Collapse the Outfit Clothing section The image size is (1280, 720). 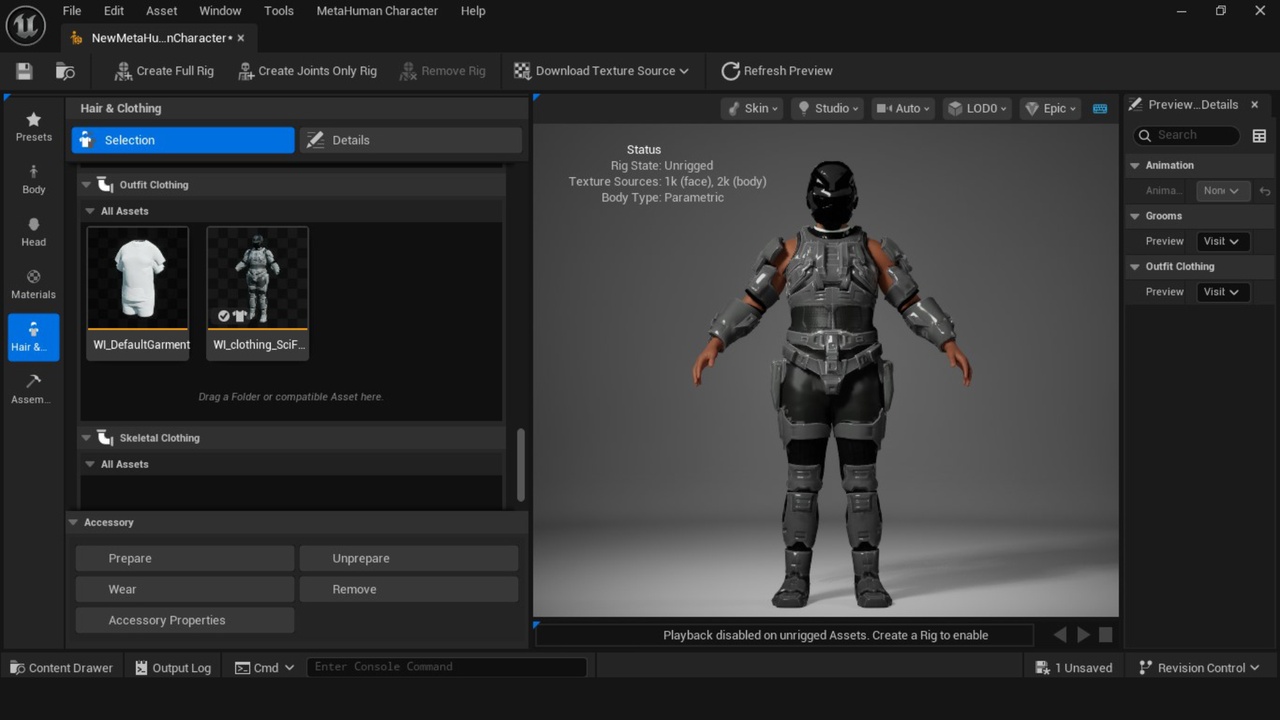click(x=87, y=185)
